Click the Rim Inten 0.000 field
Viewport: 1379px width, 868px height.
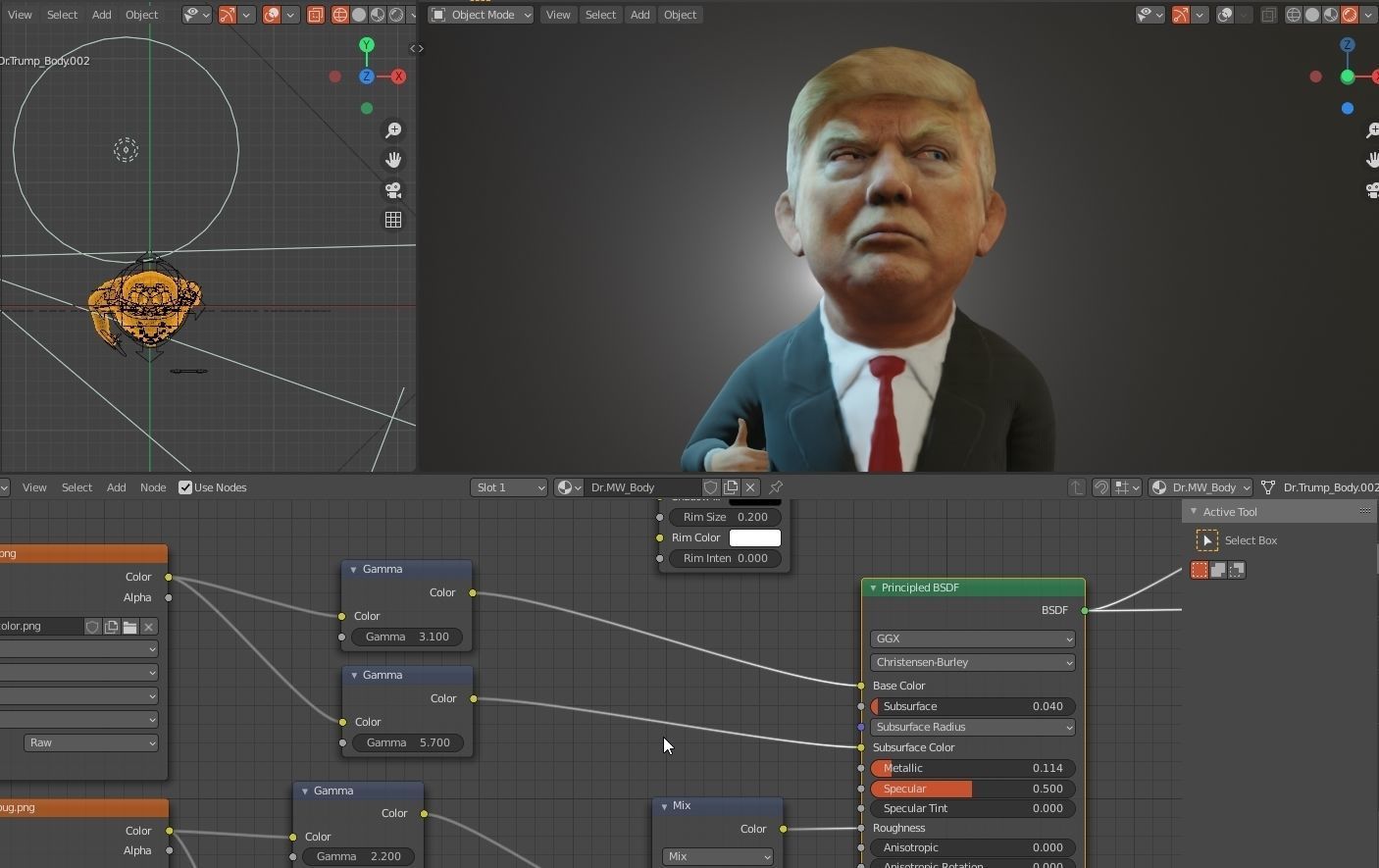pos(725,558)
